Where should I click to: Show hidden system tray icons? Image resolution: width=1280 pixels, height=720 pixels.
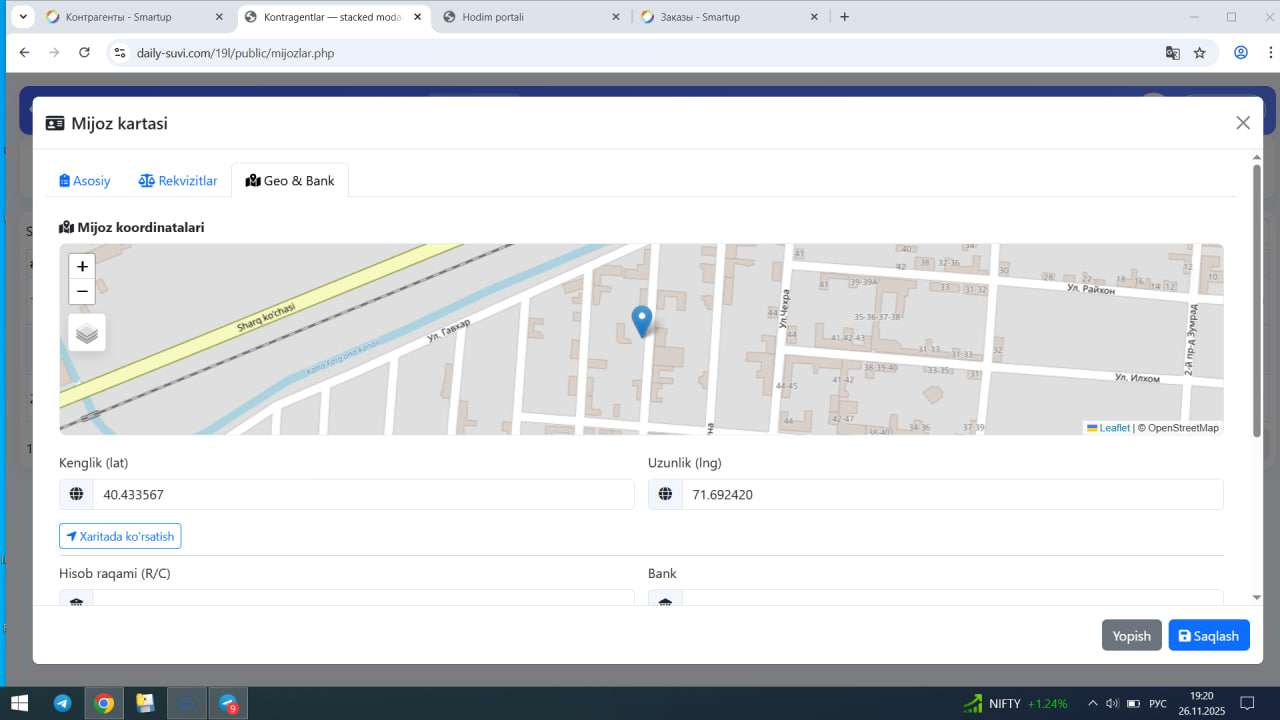[x=1093, y=703]
